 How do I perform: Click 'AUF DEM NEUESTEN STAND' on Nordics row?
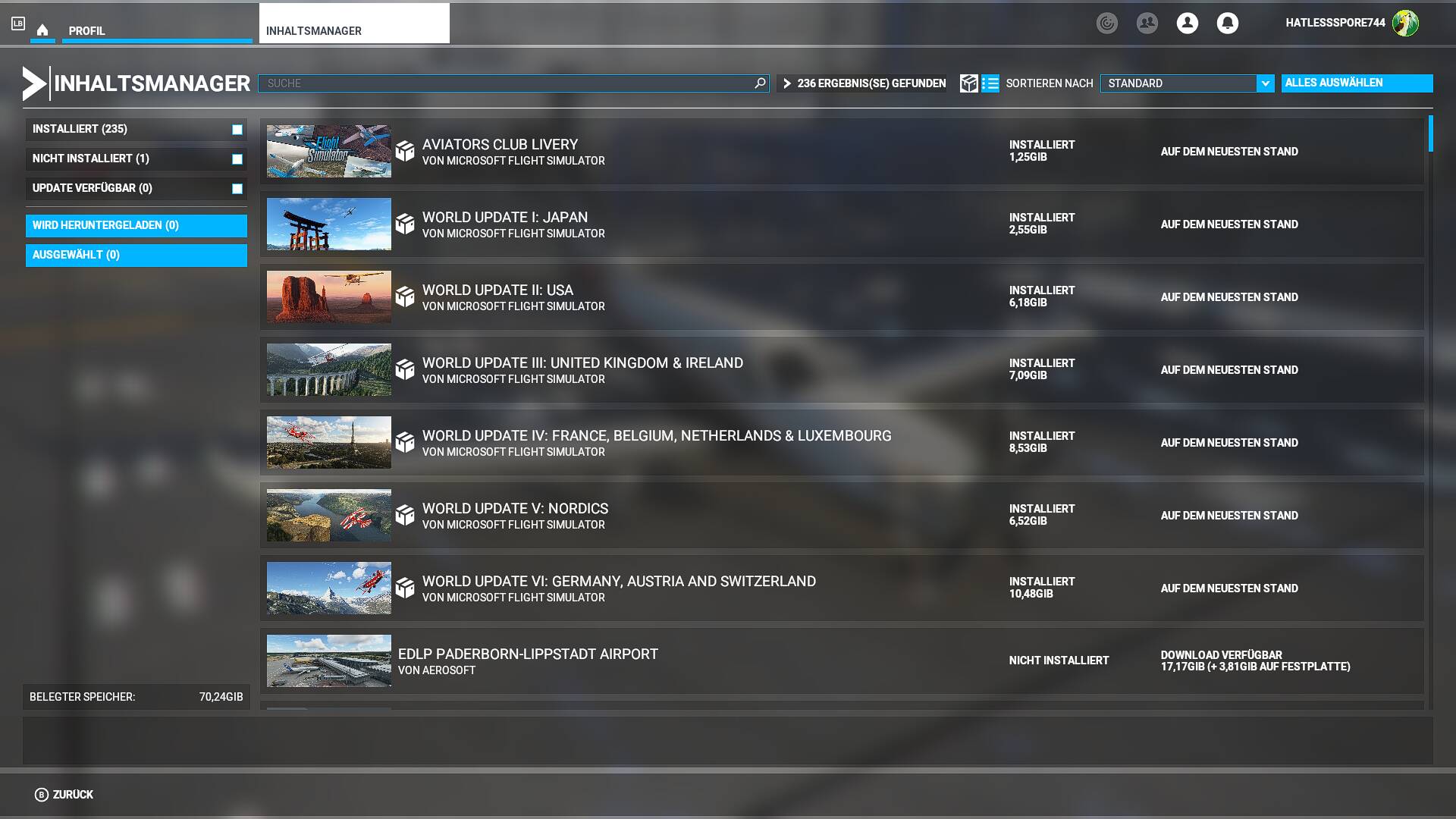pos(1229,516)
